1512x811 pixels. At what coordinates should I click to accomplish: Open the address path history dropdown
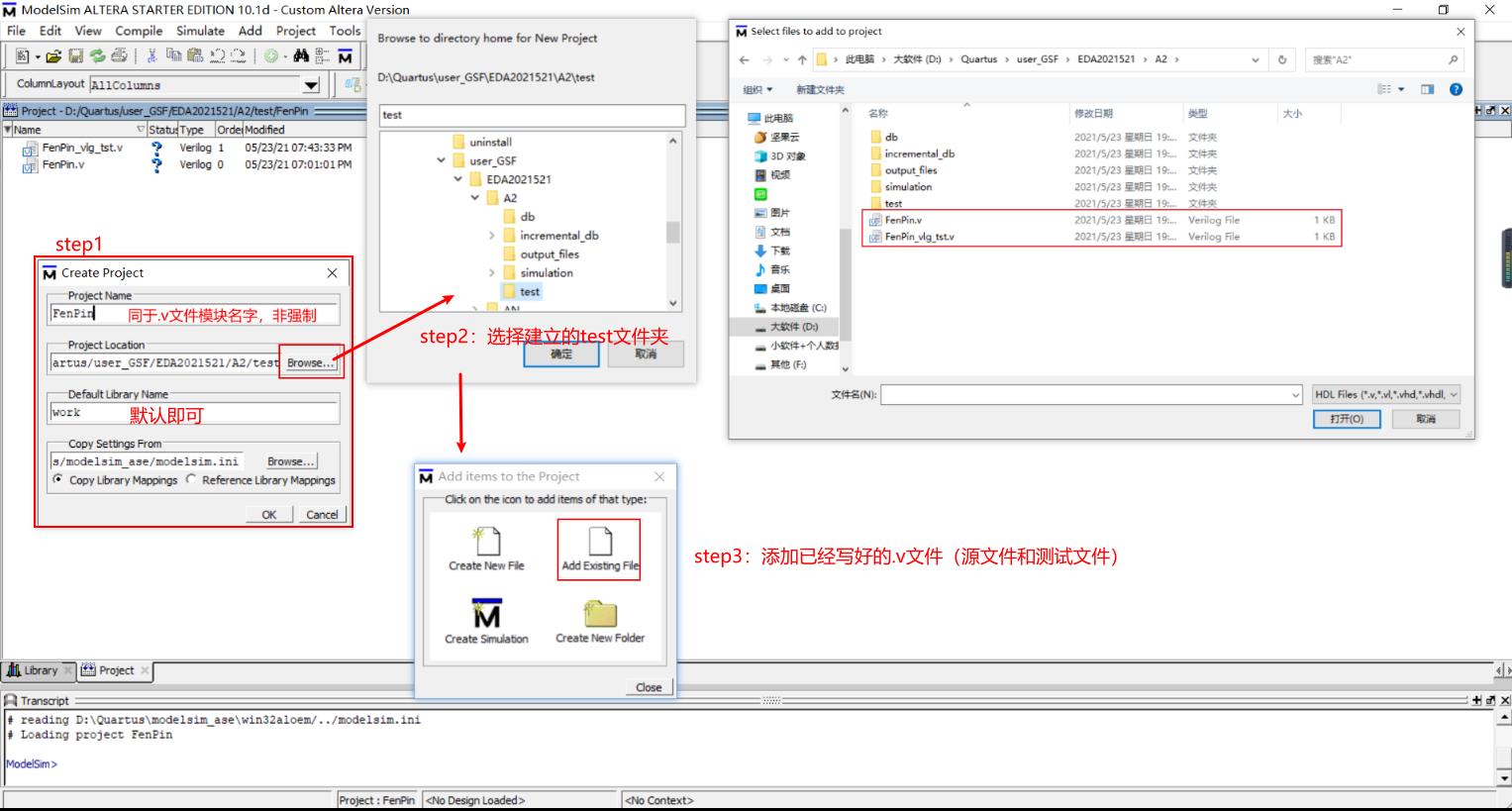tap(1255, 59)
